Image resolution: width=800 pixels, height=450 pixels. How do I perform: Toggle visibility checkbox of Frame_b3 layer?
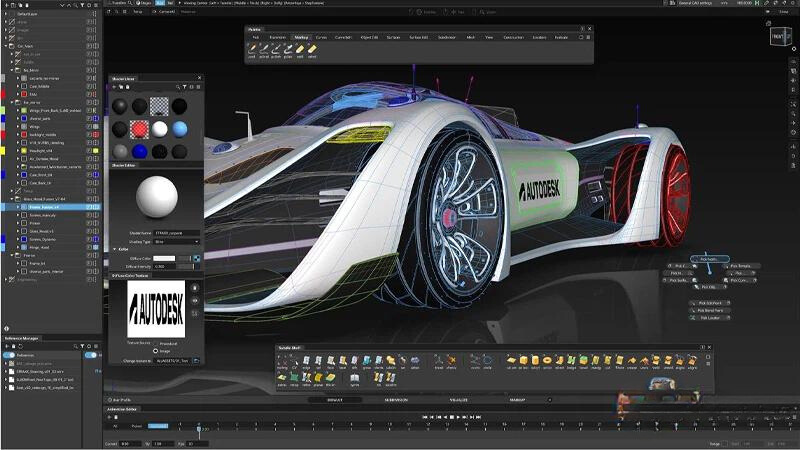89,263
